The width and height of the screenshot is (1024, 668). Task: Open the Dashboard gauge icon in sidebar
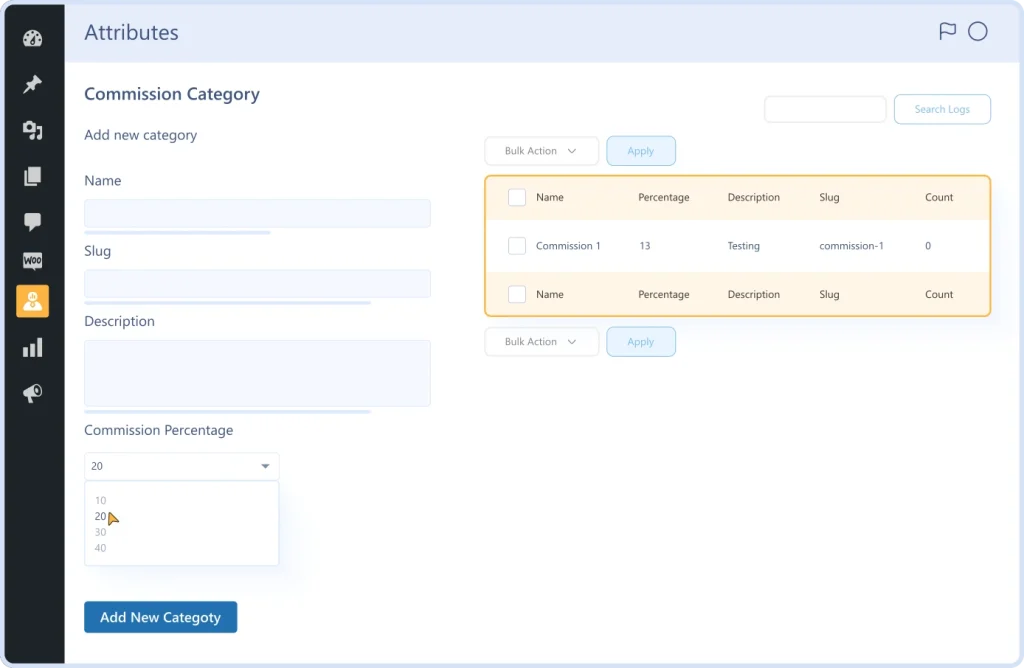(32, 40)
